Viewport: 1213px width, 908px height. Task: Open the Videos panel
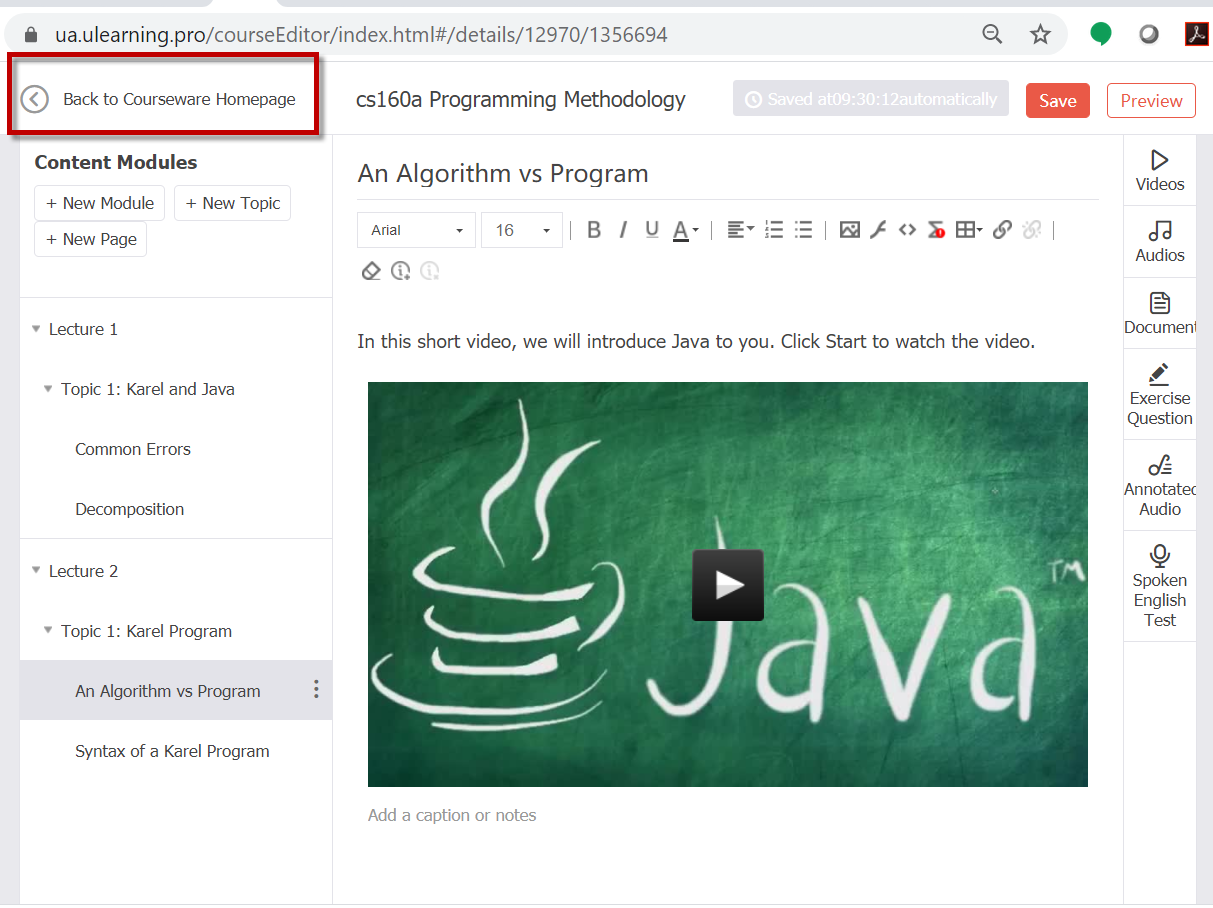coord(1160,171)
